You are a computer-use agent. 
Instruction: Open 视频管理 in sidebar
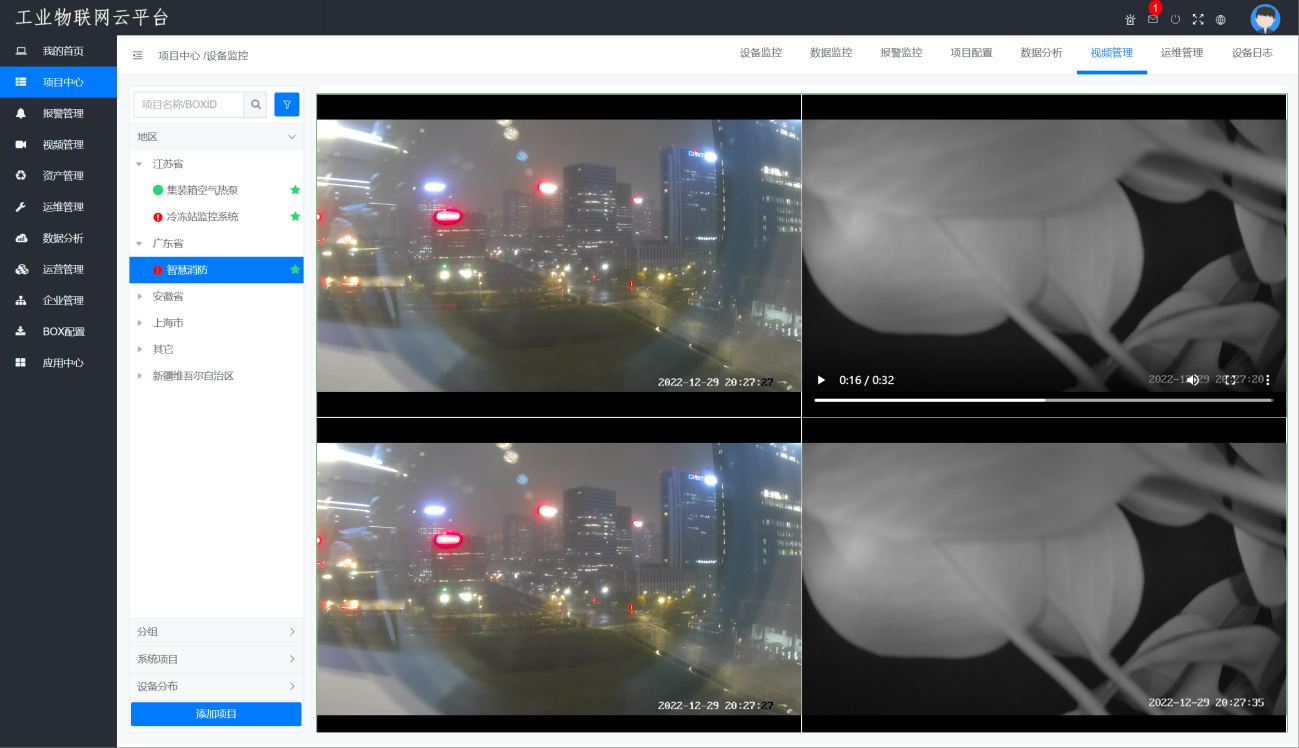(58, 144)
